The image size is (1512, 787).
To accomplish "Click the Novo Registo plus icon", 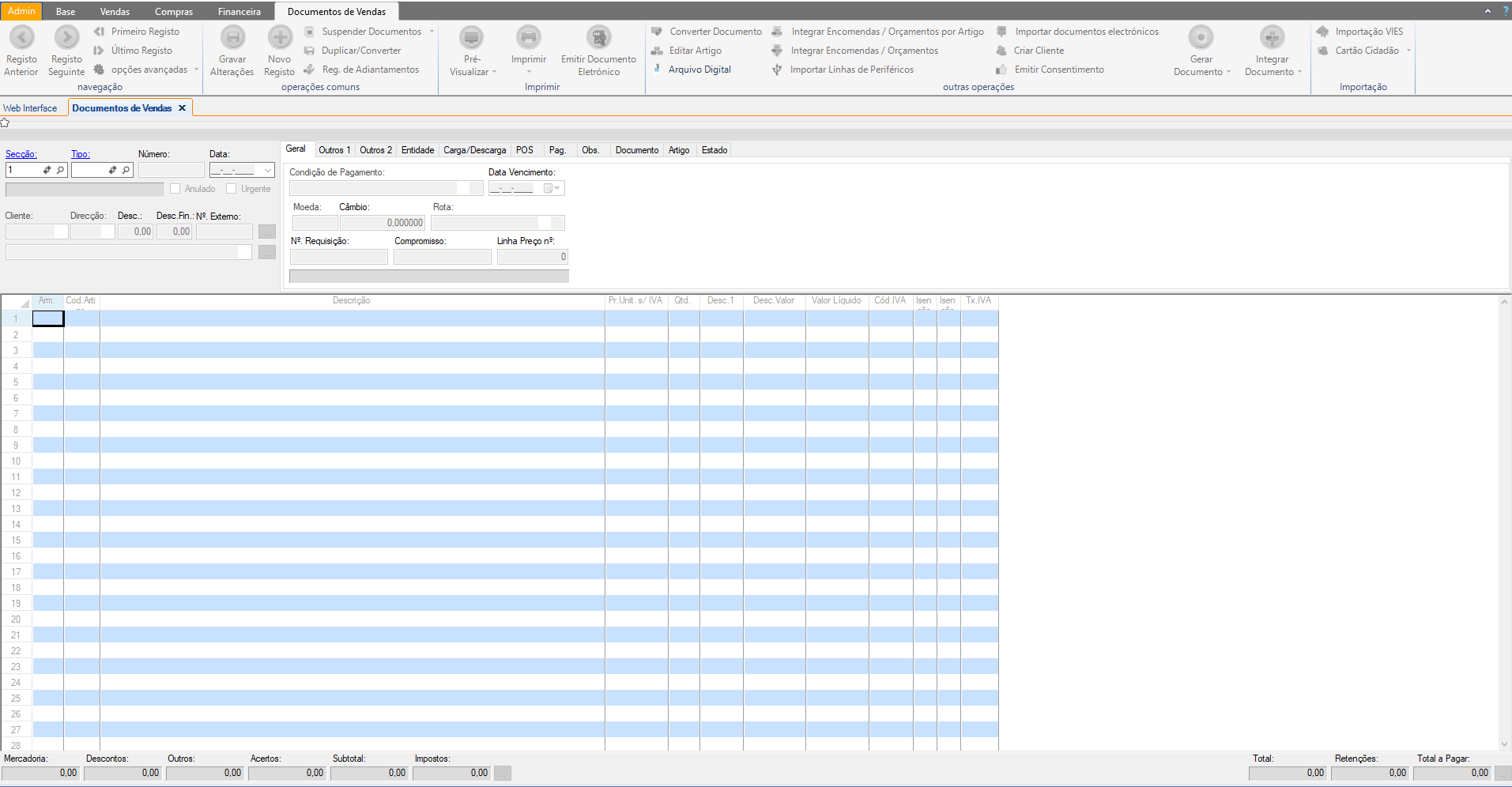I will point(280,38).
